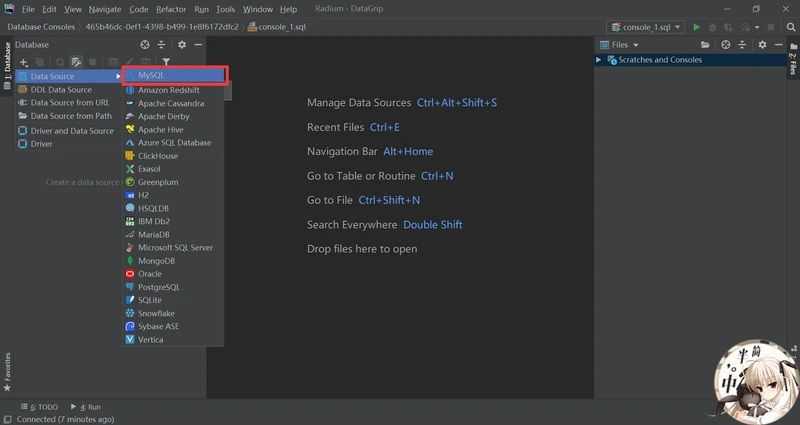Select PostgreSQL data source
This screenshot has height=425, width=800.
coord(173,287)
